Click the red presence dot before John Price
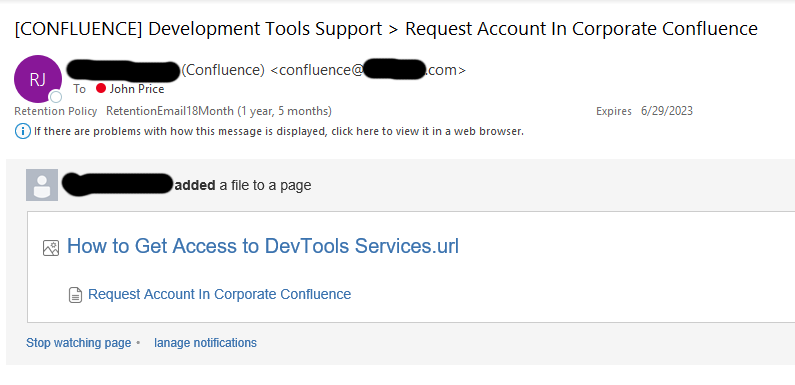 [x=101, y=88]
